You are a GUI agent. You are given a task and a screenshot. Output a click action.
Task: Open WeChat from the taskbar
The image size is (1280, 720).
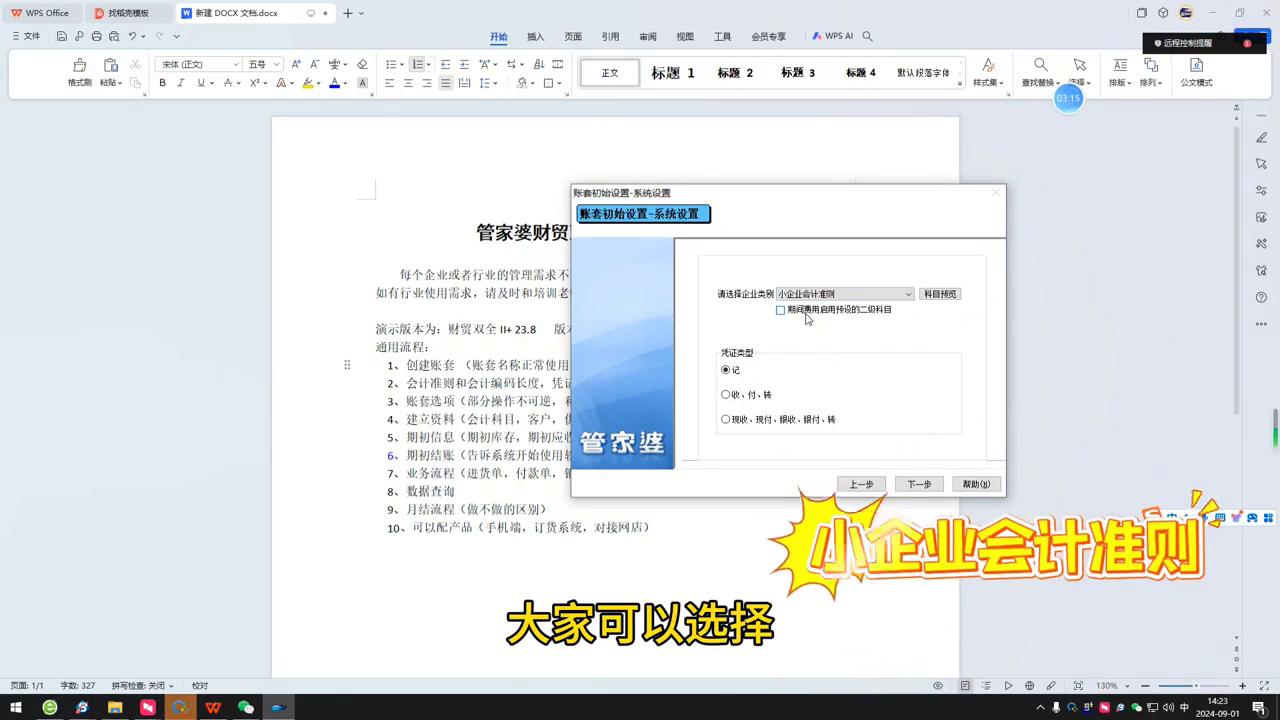246,707
